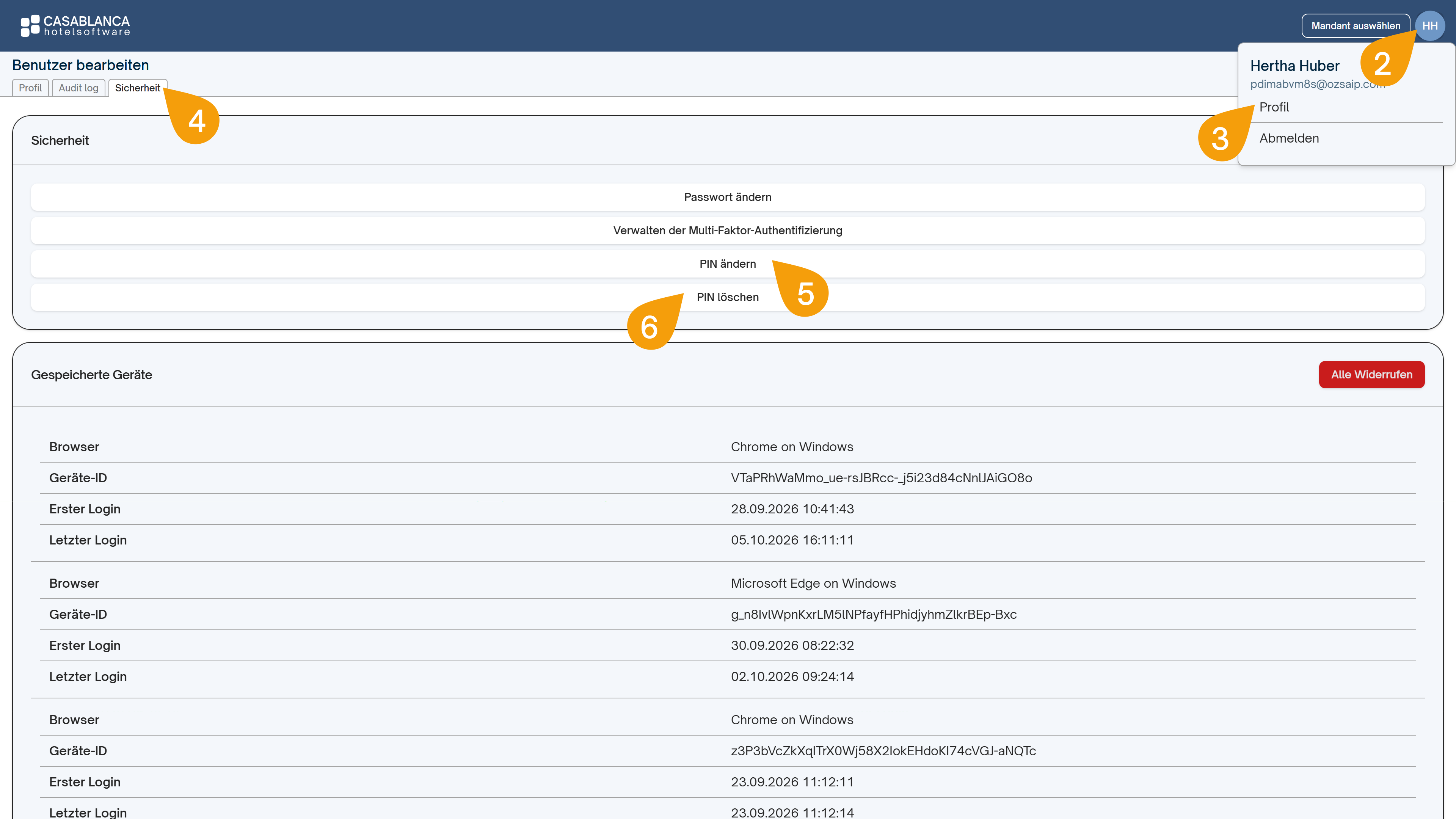Screen dimensions: 1456x819
Task: Click the Benutzer bearbeiten page title
Action: tap(80, 65)
